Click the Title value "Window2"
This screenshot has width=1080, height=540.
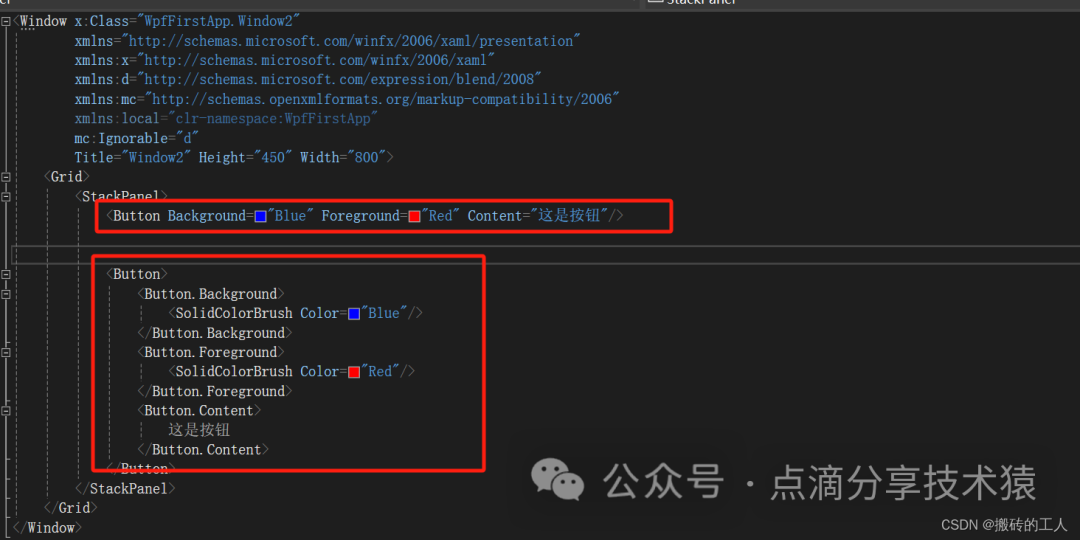click(x=152, y=157)
